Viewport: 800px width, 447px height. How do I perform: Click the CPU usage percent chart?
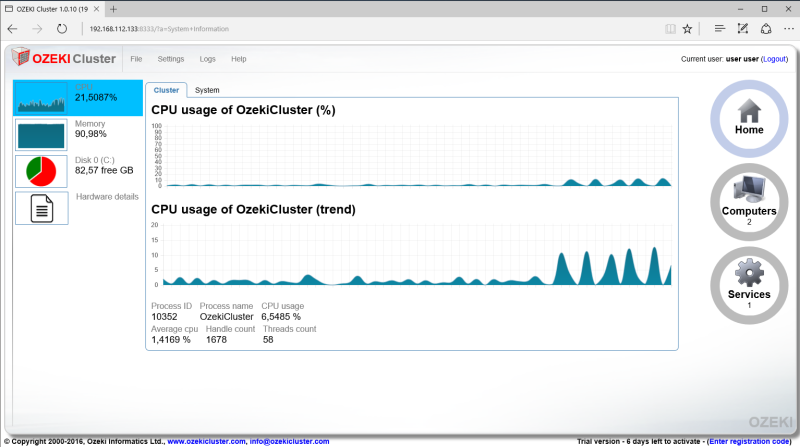click(411, 156)
